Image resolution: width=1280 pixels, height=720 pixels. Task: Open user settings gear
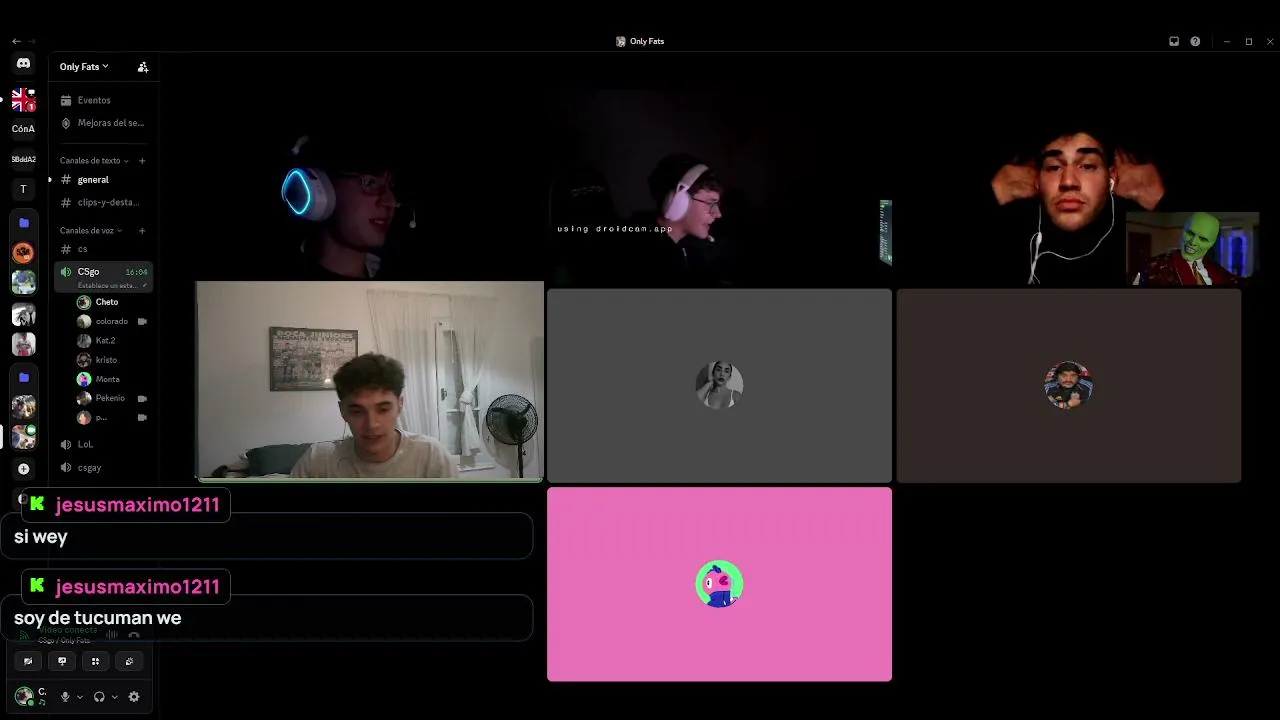134,697
